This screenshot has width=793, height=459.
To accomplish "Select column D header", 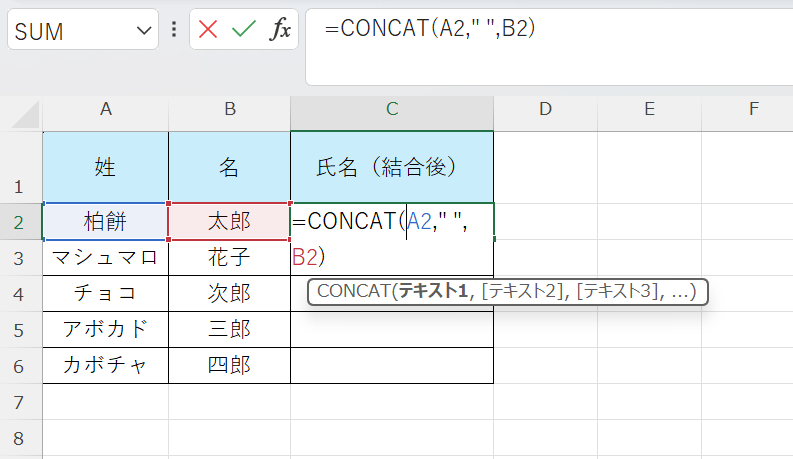I will 545,109.
